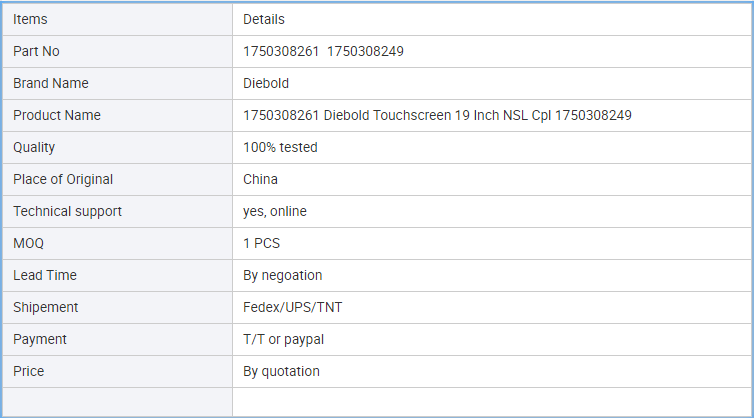Screen dimensions: 754x418
Task: Click the By quotation price value
Action: click(281, 371)
